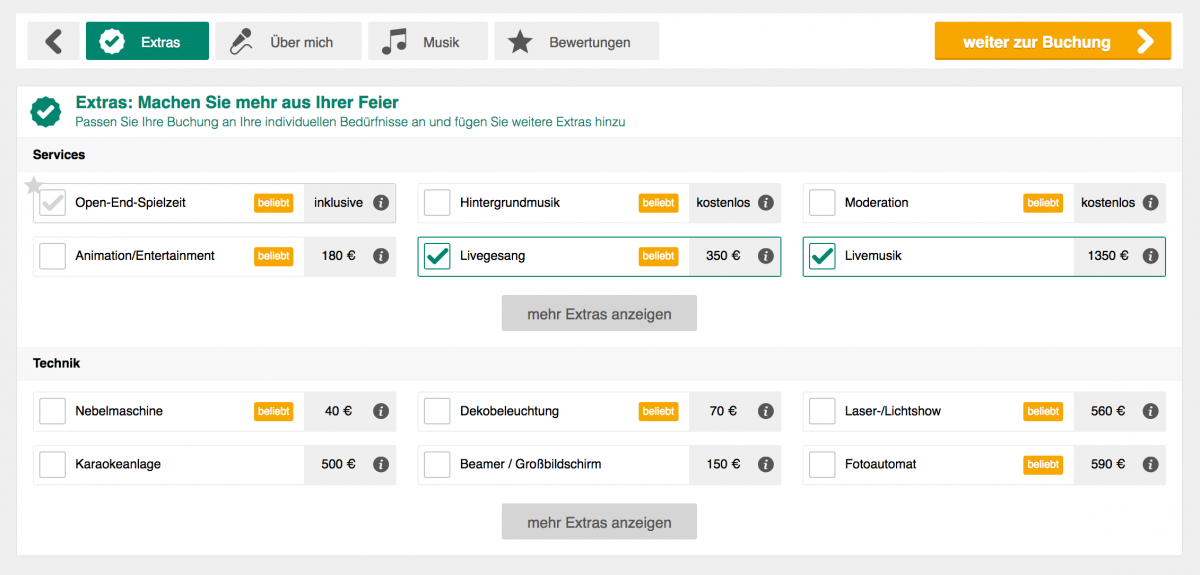
Task: Tick the Dekobeleuchtung checkbox
Action: point(437,411)
